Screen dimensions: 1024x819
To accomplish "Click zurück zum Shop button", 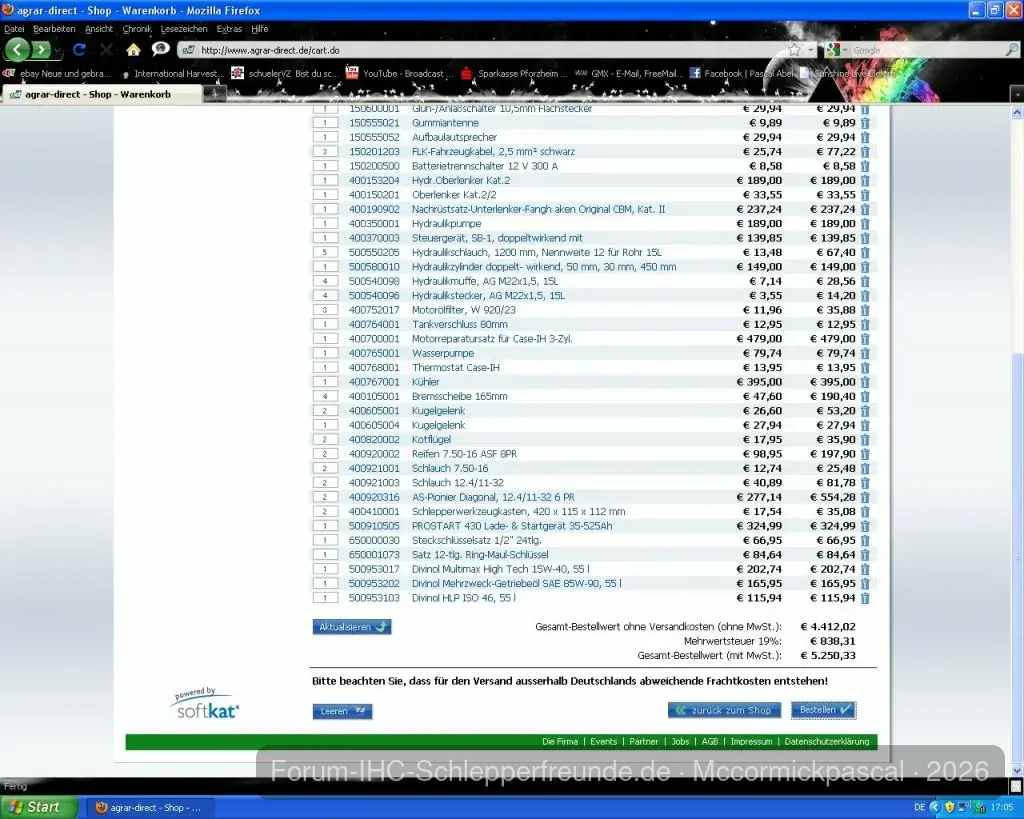I will (724, 710).
